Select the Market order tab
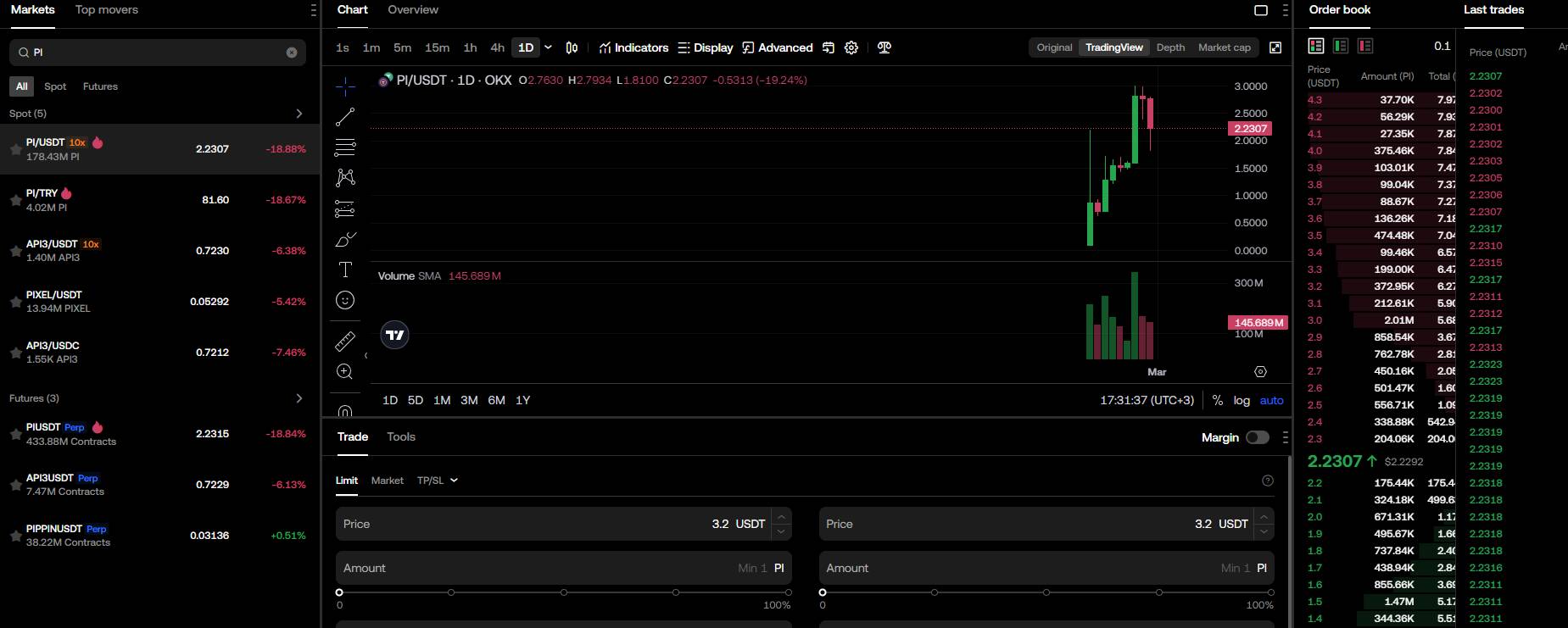The width and height of the screenshot is (1568, 628). pyautogui.click(x=388, y=481)
